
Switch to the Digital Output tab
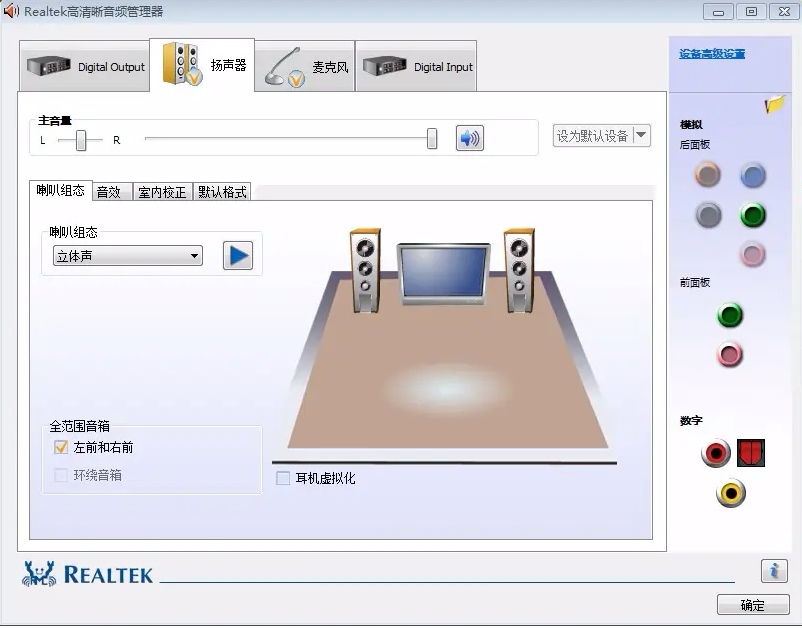coord(85,66)
